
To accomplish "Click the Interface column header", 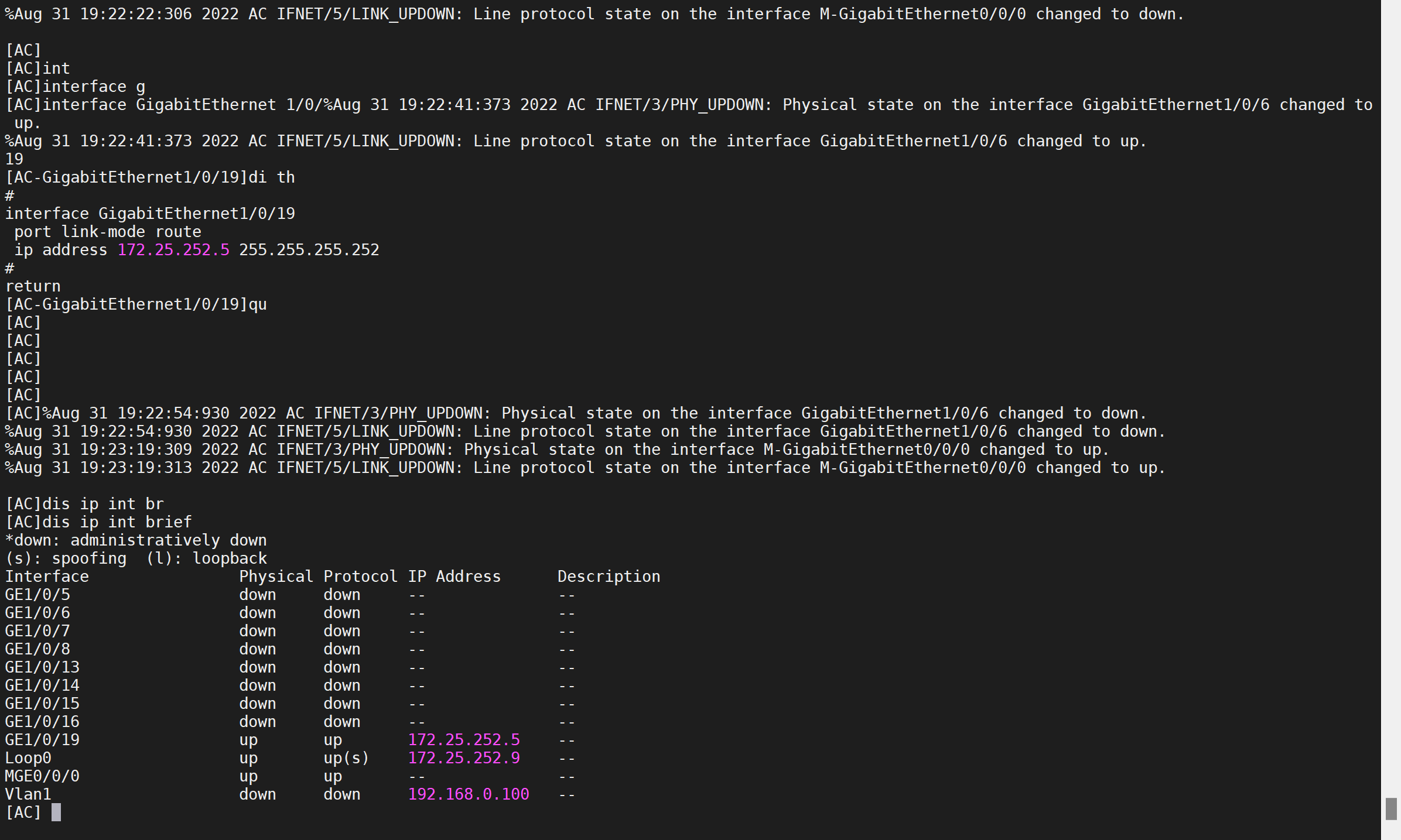I will click(x=47, y=577).
